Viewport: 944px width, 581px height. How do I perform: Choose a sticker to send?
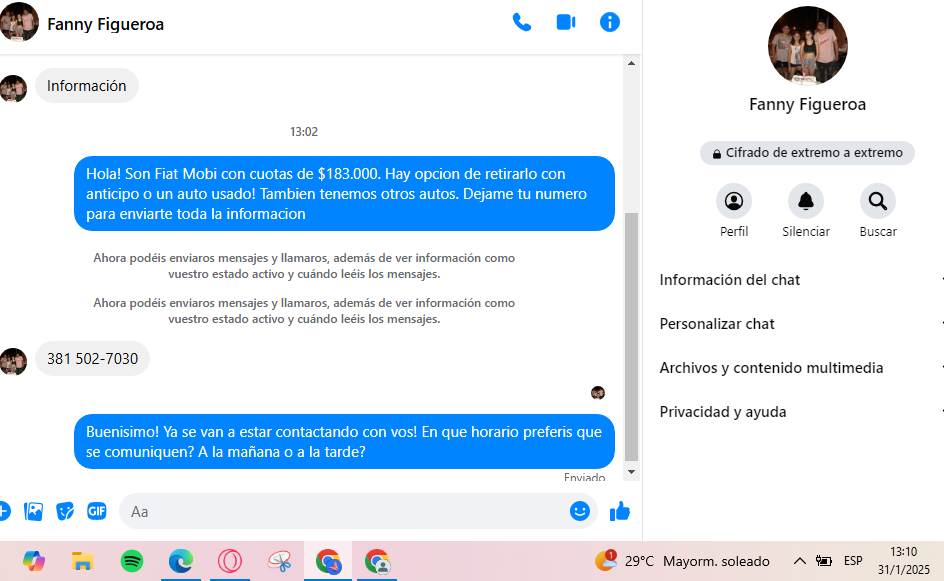(65, 511)
